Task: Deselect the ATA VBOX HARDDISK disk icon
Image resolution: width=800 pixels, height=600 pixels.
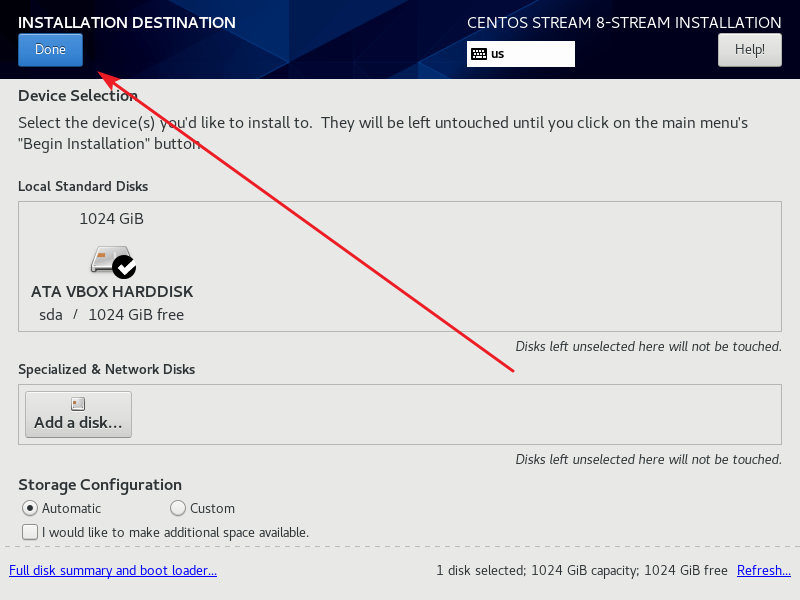Action: [x=110, y=260]
